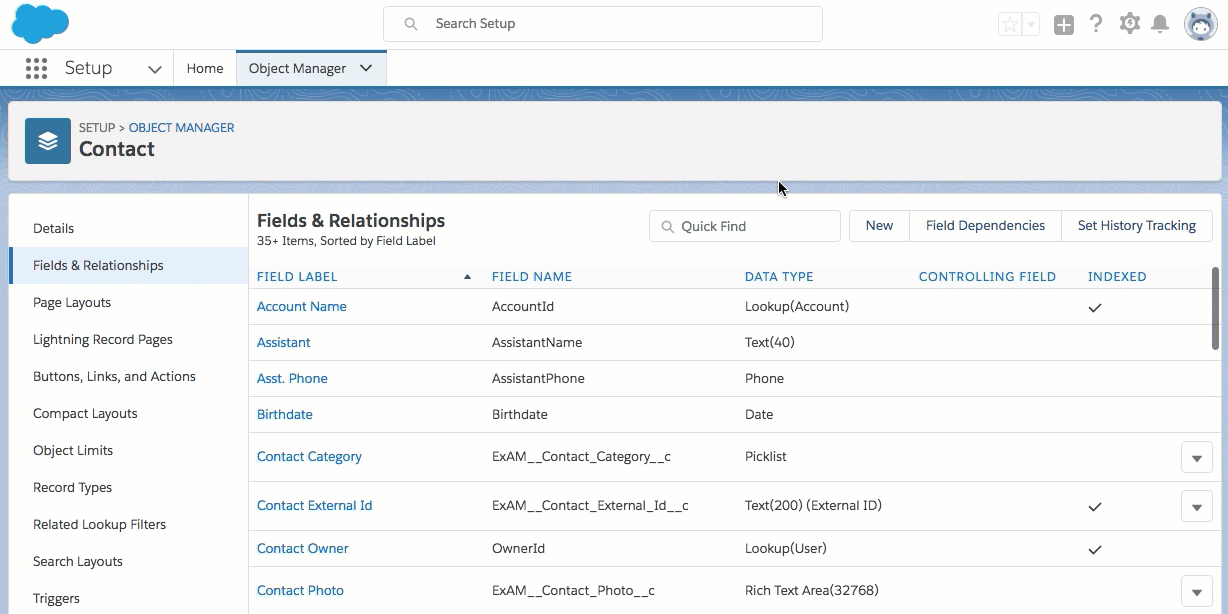Open global actions plus icon

click(1064, 24)
